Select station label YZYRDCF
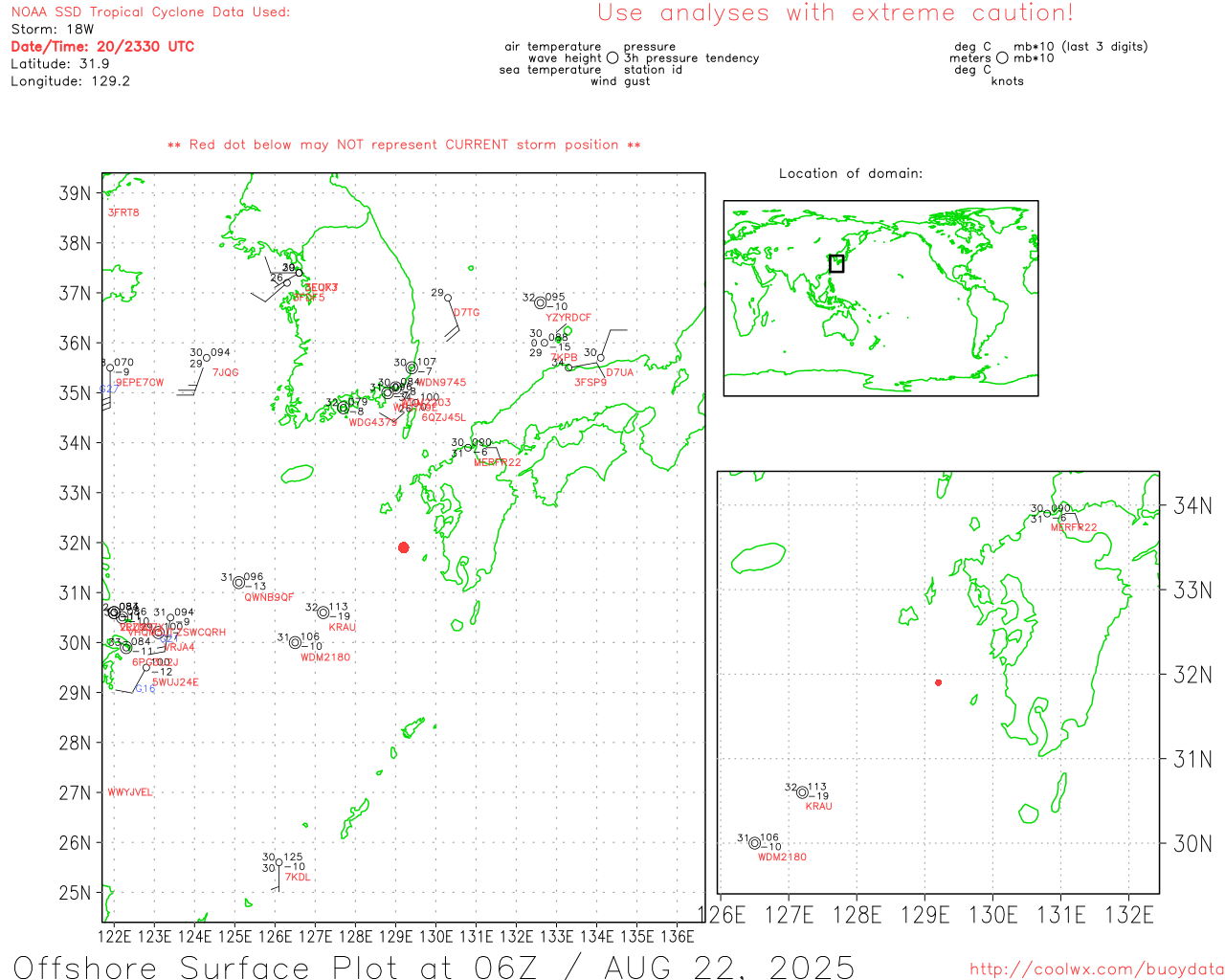 tap(568, 318)
